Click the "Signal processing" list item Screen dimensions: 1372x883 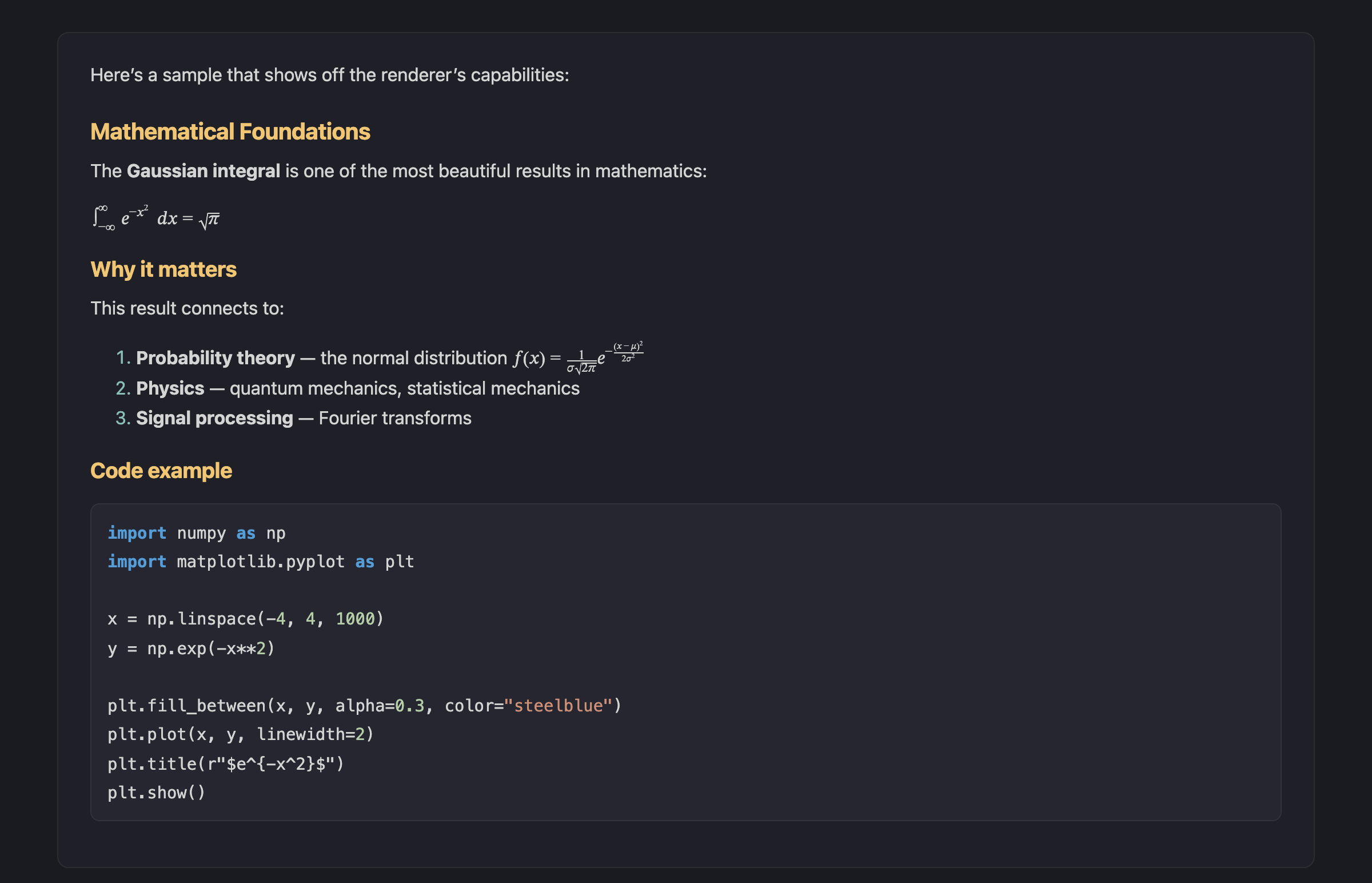[293, 418]
